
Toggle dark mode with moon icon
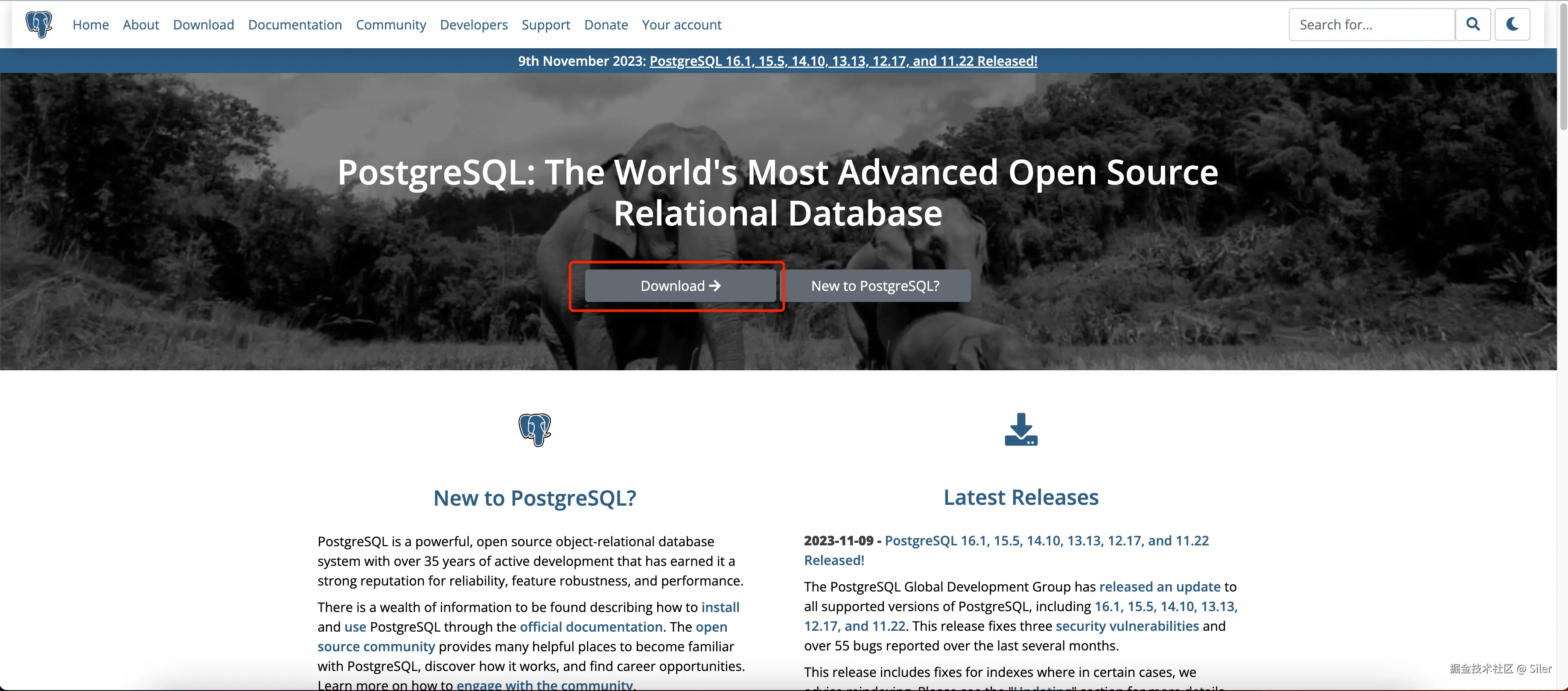[x=1512, y=24]
